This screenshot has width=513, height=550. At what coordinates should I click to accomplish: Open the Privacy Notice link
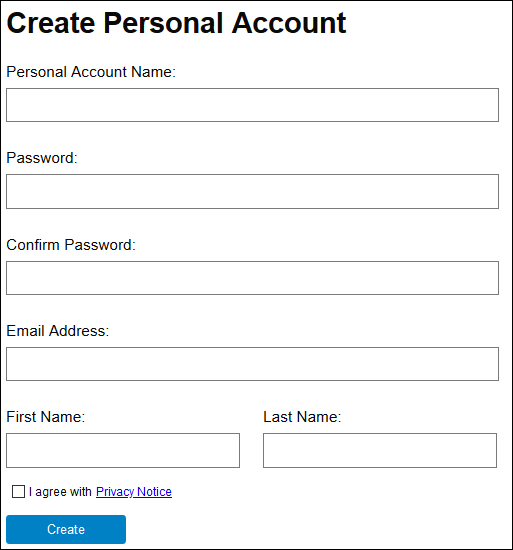tap(134, 492)
